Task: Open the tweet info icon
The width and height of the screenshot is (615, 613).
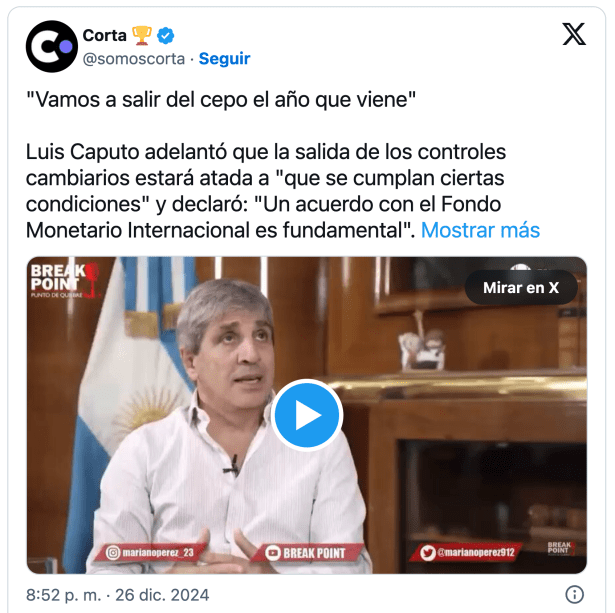Action: coord(575,594)
